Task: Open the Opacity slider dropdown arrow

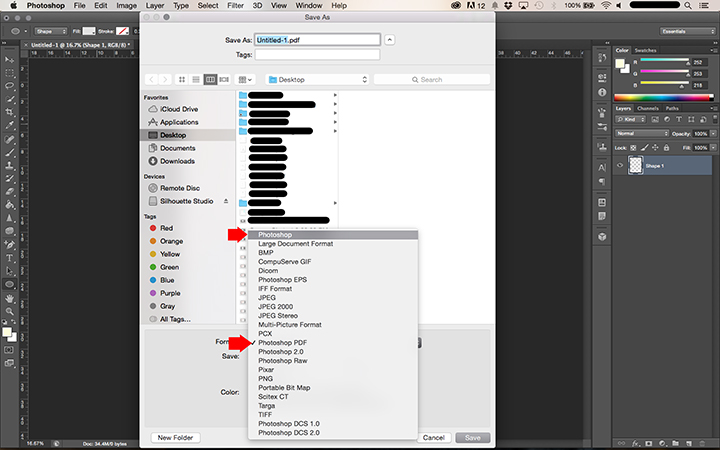Action: point(713,134)
